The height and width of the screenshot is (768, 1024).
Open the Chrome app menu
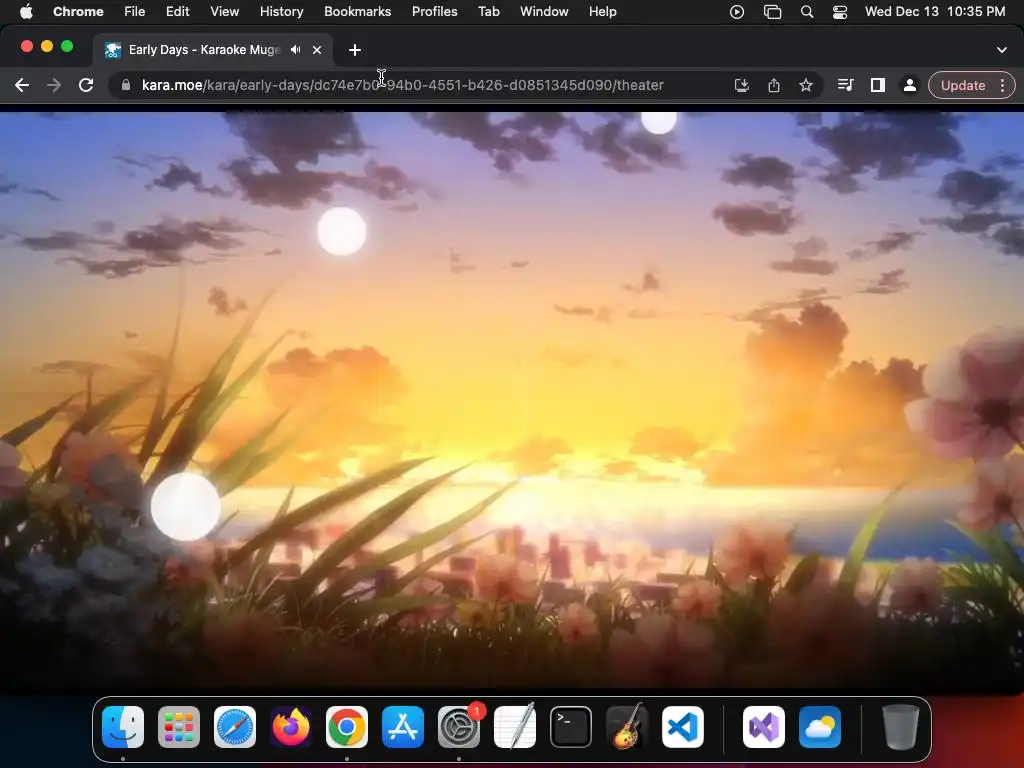coord(78,11)
